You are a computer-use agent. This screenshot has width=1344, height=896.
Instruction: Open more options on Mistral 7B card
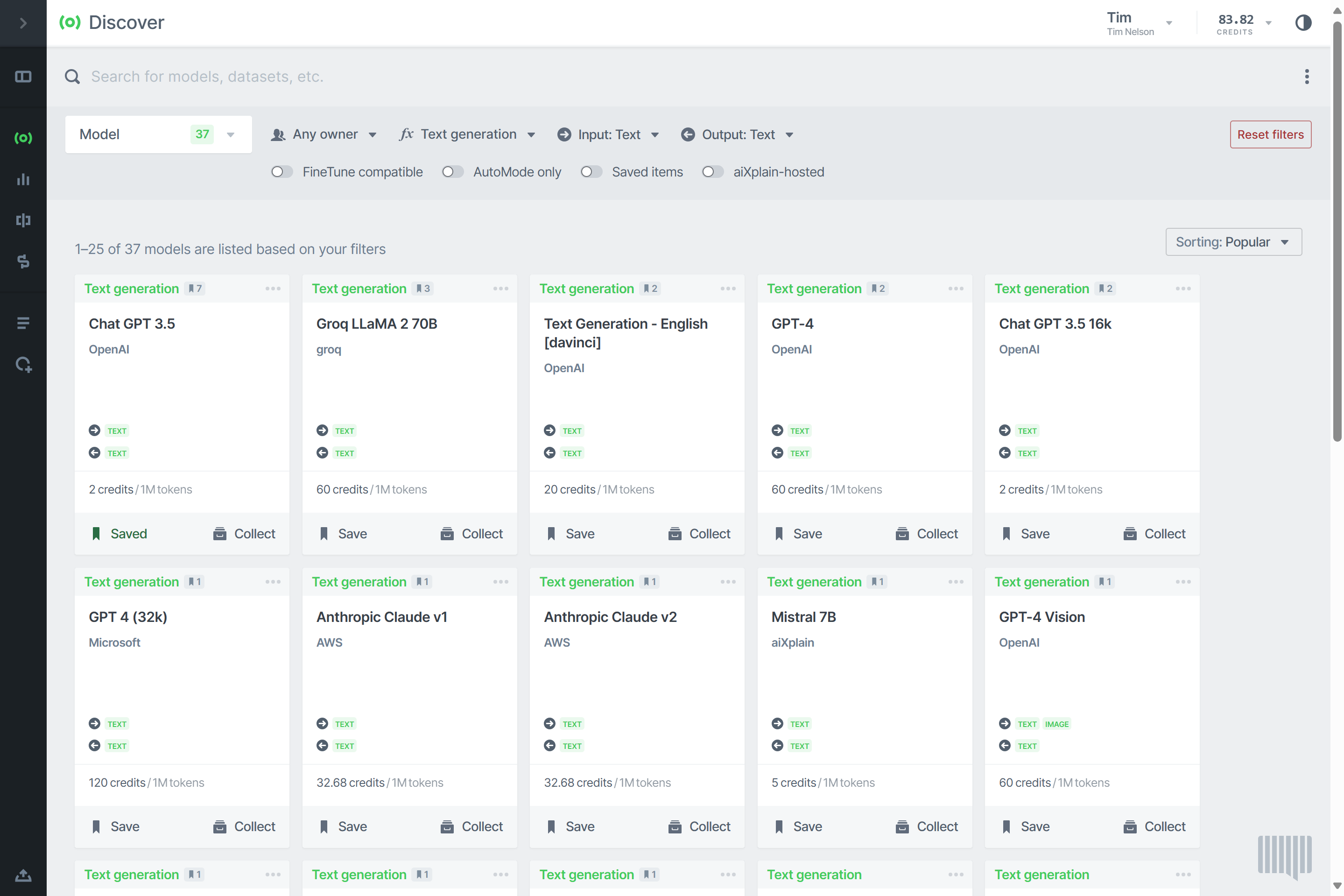coord(956,582)
